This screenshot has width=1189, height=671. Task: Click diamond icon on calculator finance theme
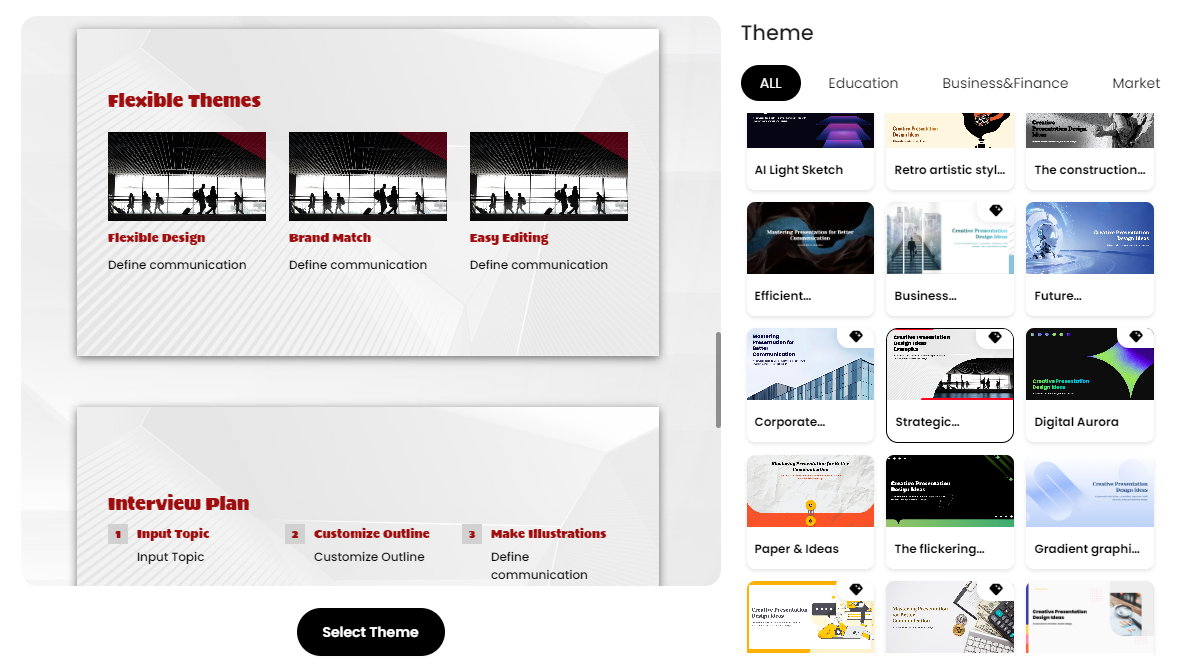tap(996, 589)
